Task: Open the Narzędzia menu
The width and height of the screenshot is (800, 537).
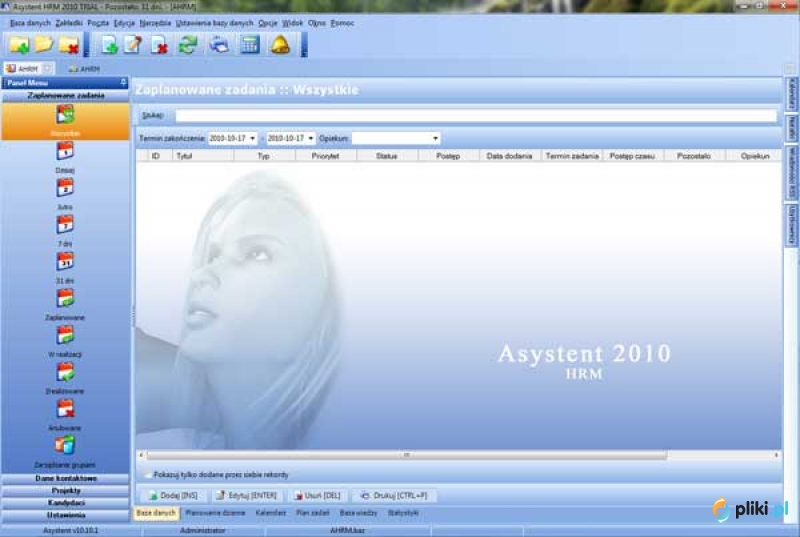Action: point(155,23)
